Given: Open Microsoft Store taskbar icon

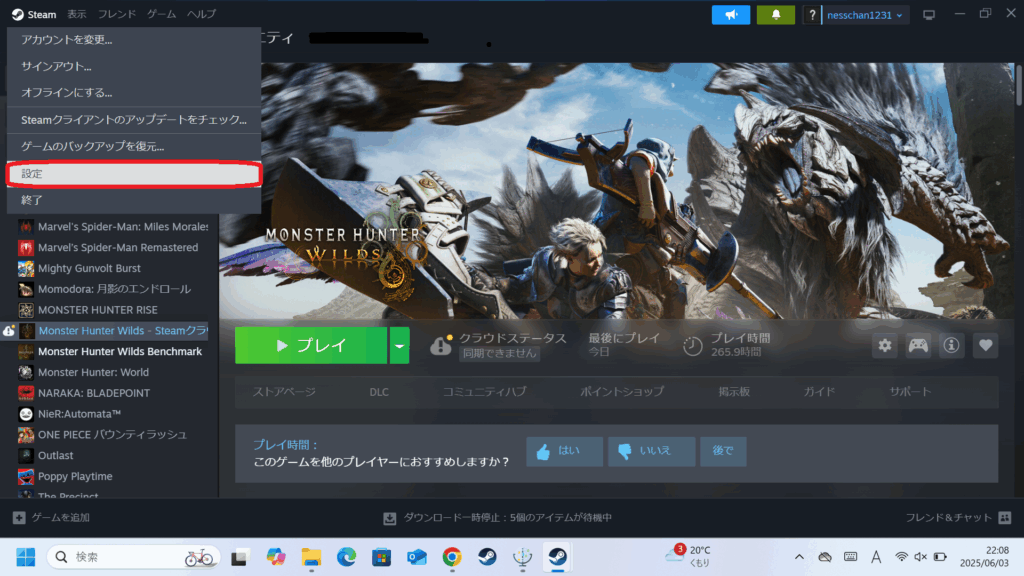Looking at the screenshot, I should 381,557.
